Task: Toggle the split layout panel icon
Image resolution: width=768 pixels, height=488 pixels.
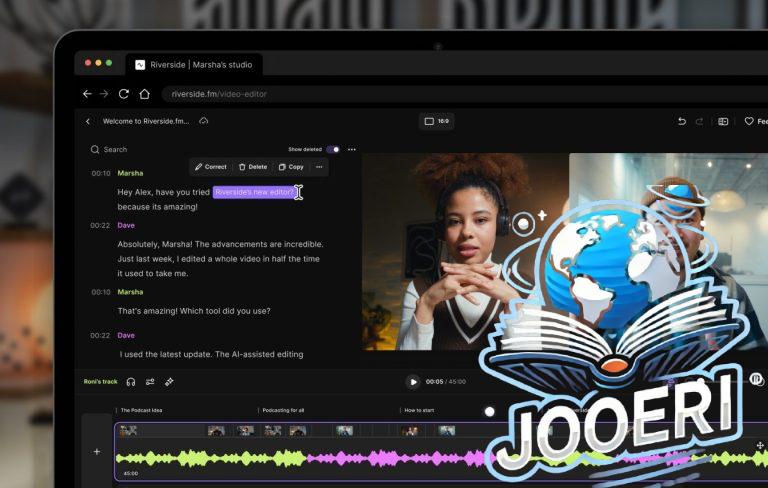Action: 723,121
